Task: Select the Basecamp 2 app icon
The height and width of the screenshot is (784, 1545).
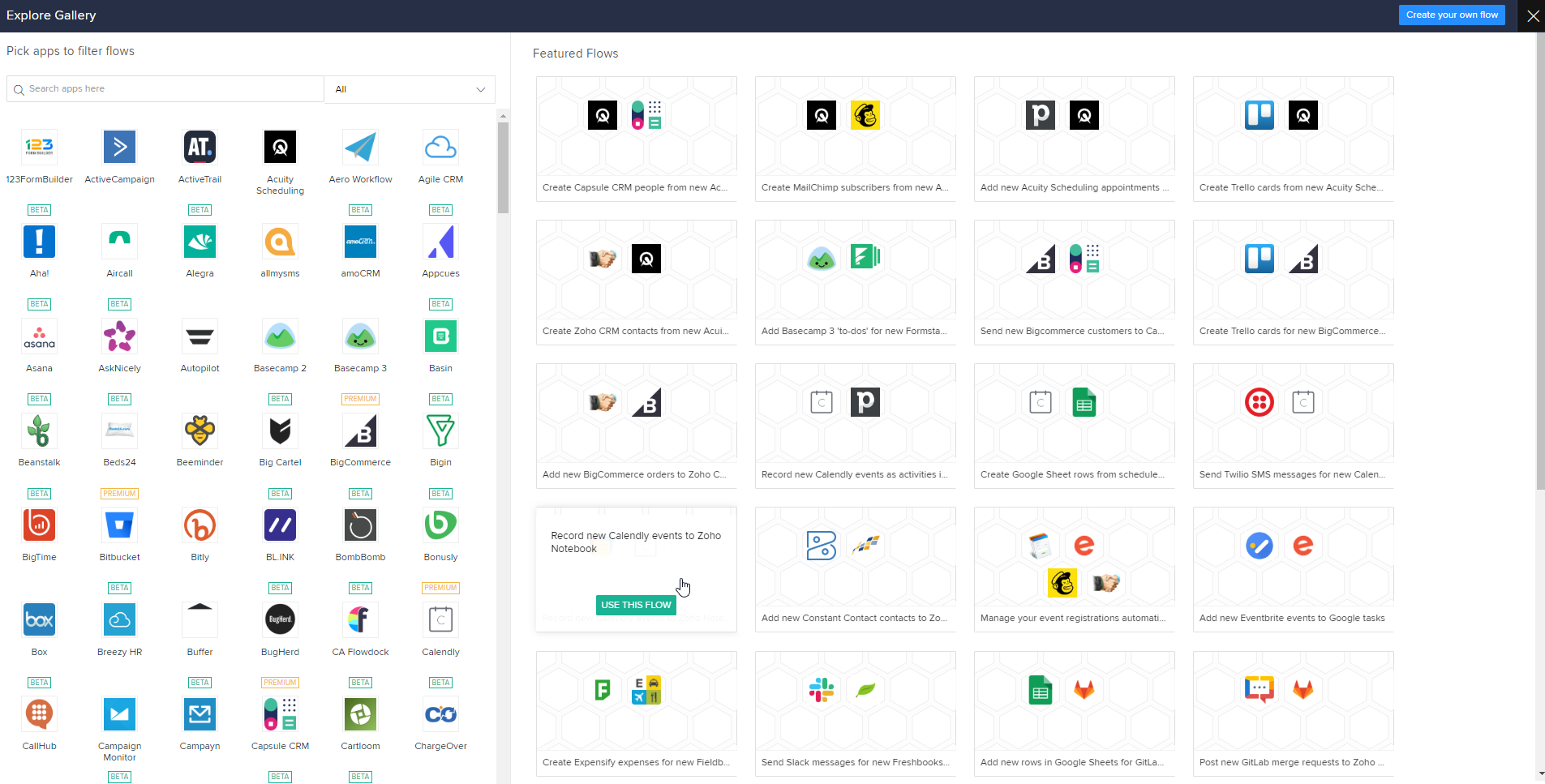Action: 280,336
